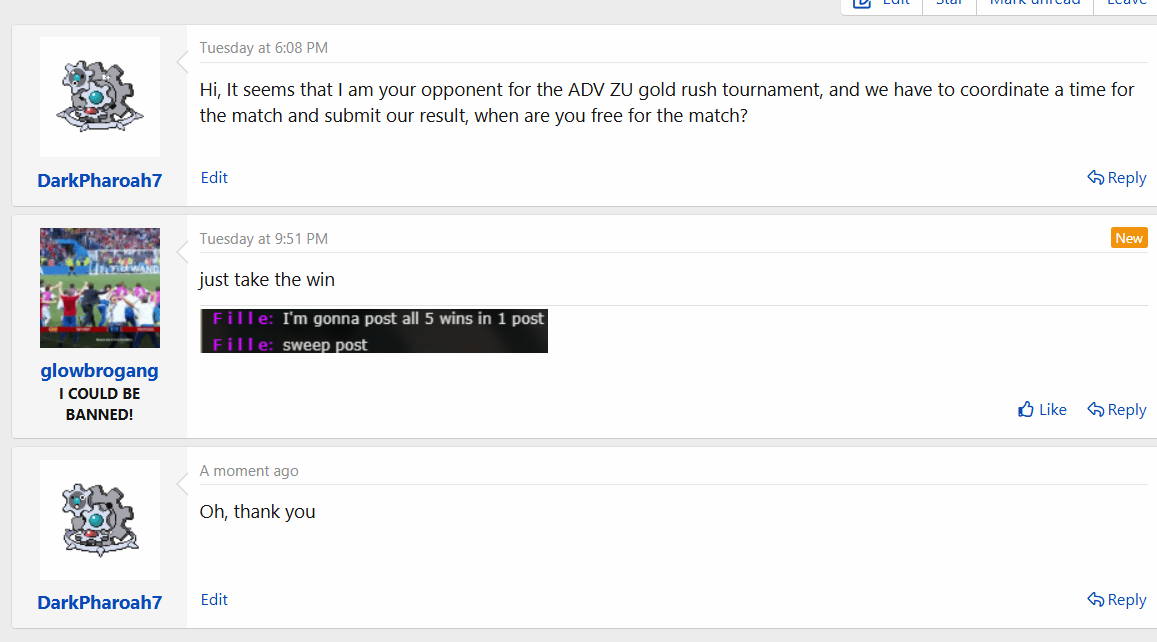Open DarkPharoah7's avatar in first post
1157x642 pixels.
(99, 97)
